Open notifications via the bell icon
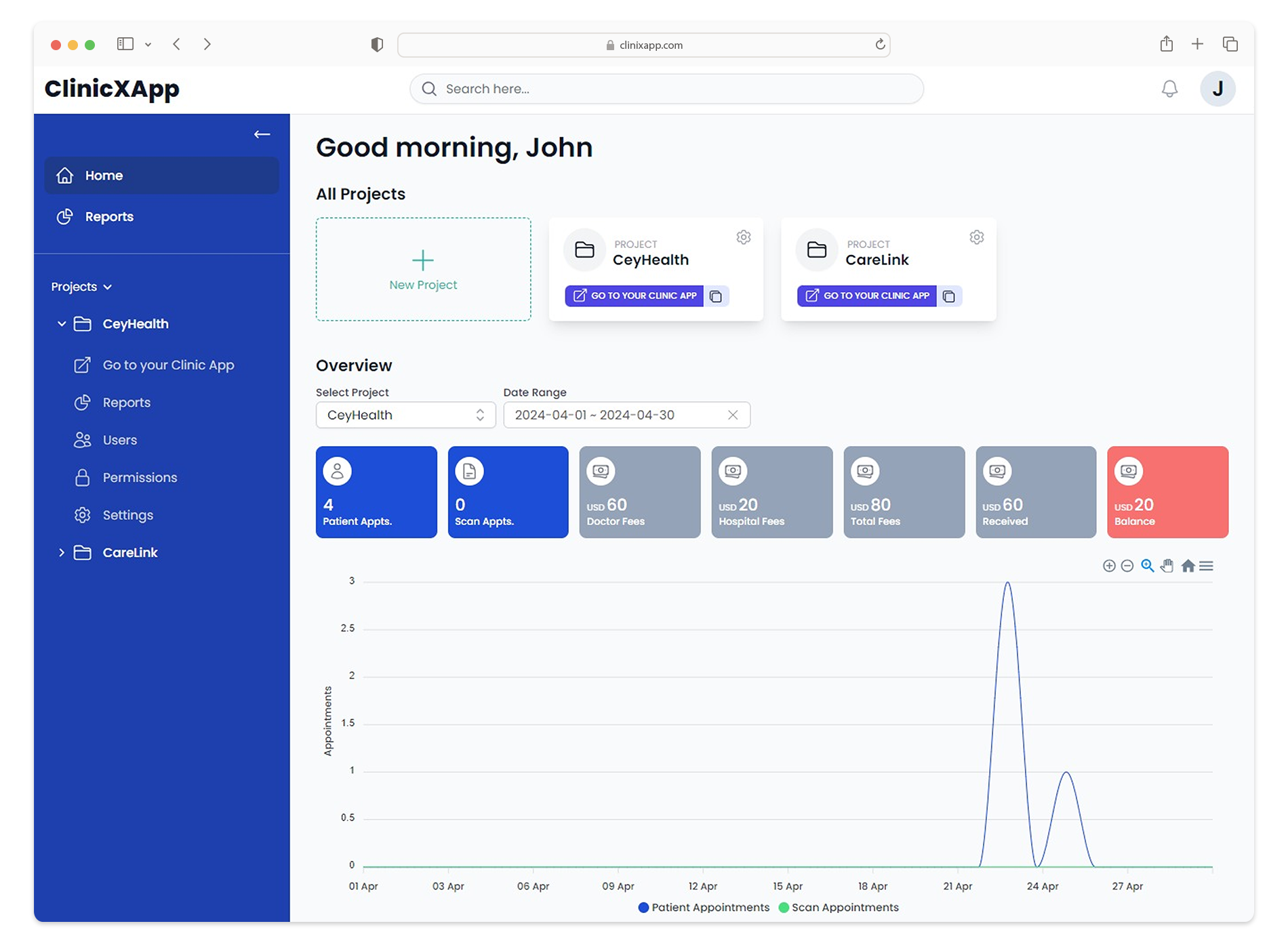 [1168, 88]
